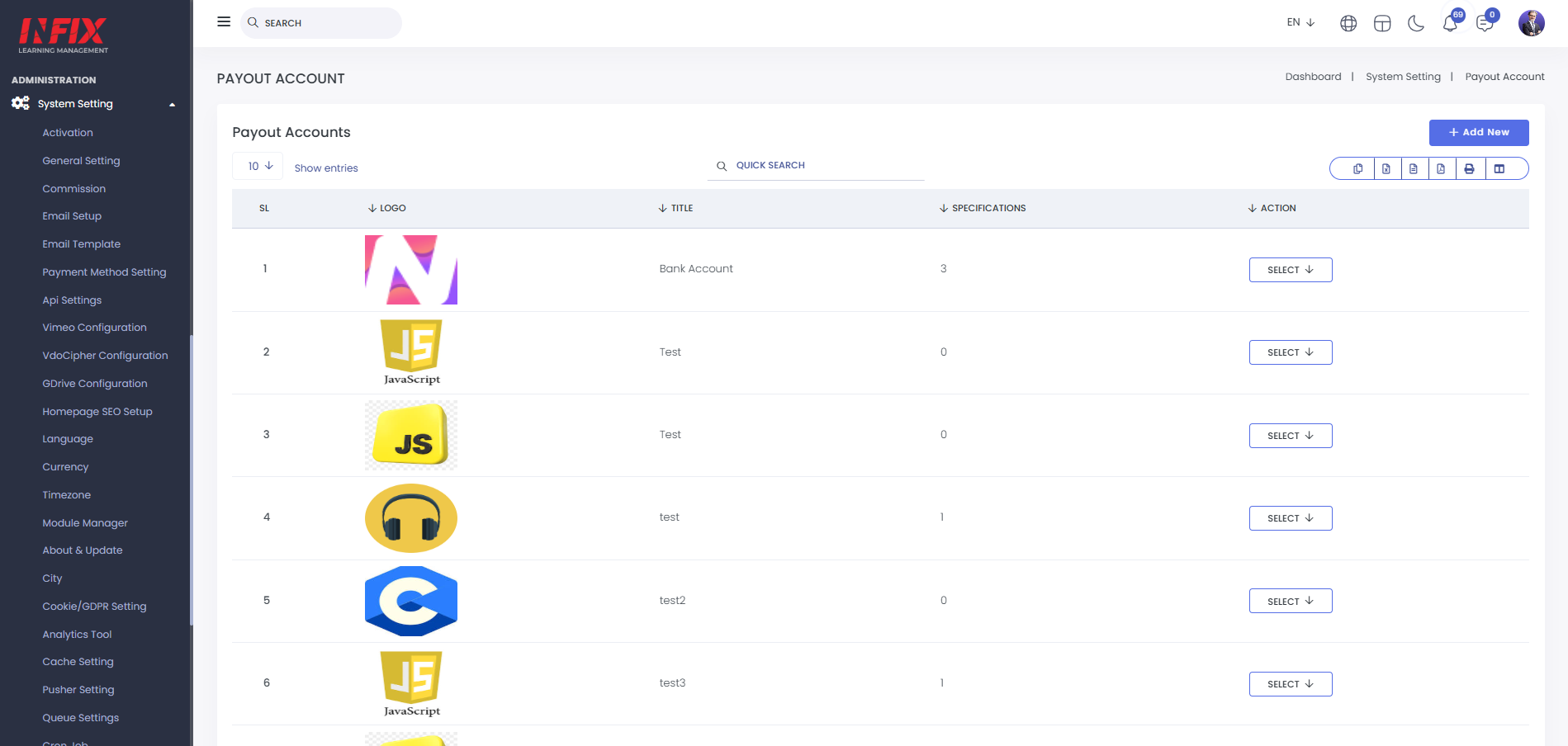Open Cookie/GDPR Setting in sidebar
The width and height of the screenshot is (1568, 746).
tap(94, 607)
